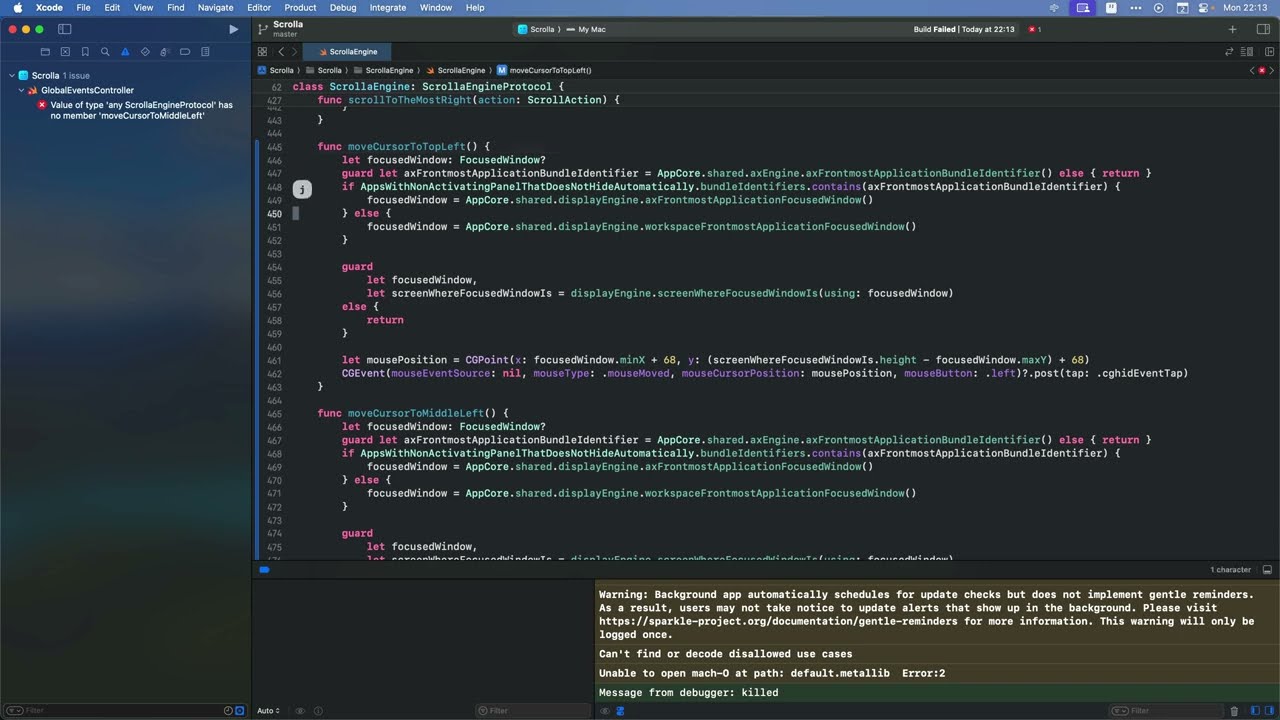Toggle the errors-only filter in navigator
This screenshot has width=1280, height=720.
[x=239, y=711]
